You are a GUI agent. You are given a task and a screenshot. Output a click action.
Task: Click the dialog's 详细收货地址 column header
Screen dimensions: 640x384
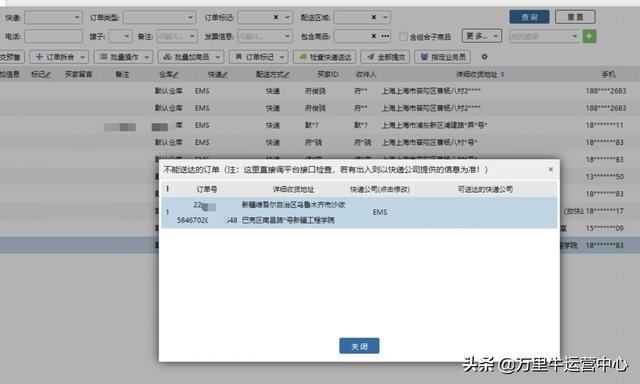(x=293, y=189)
